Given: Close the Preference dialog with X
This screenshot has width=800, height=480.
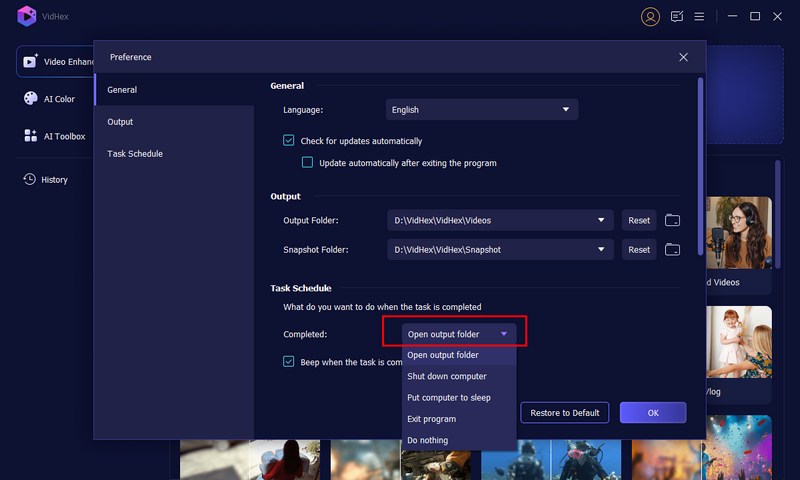Looking at the screenshot, I should [683, 58].
